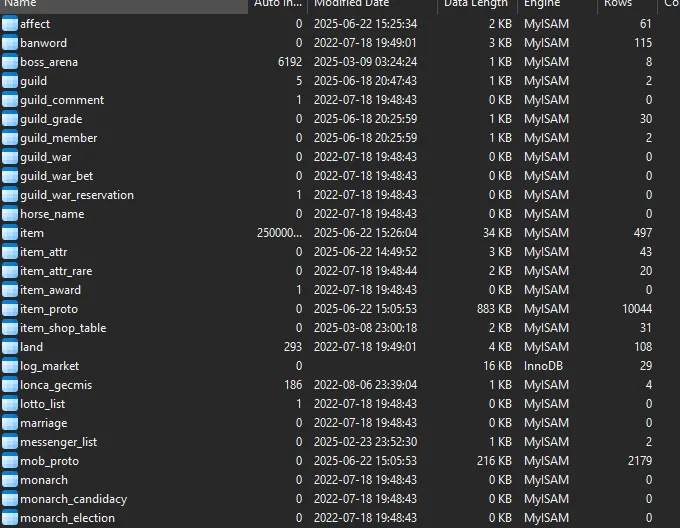Click the guild_grade table icon

pyautogui.click(x=10, y=119)
